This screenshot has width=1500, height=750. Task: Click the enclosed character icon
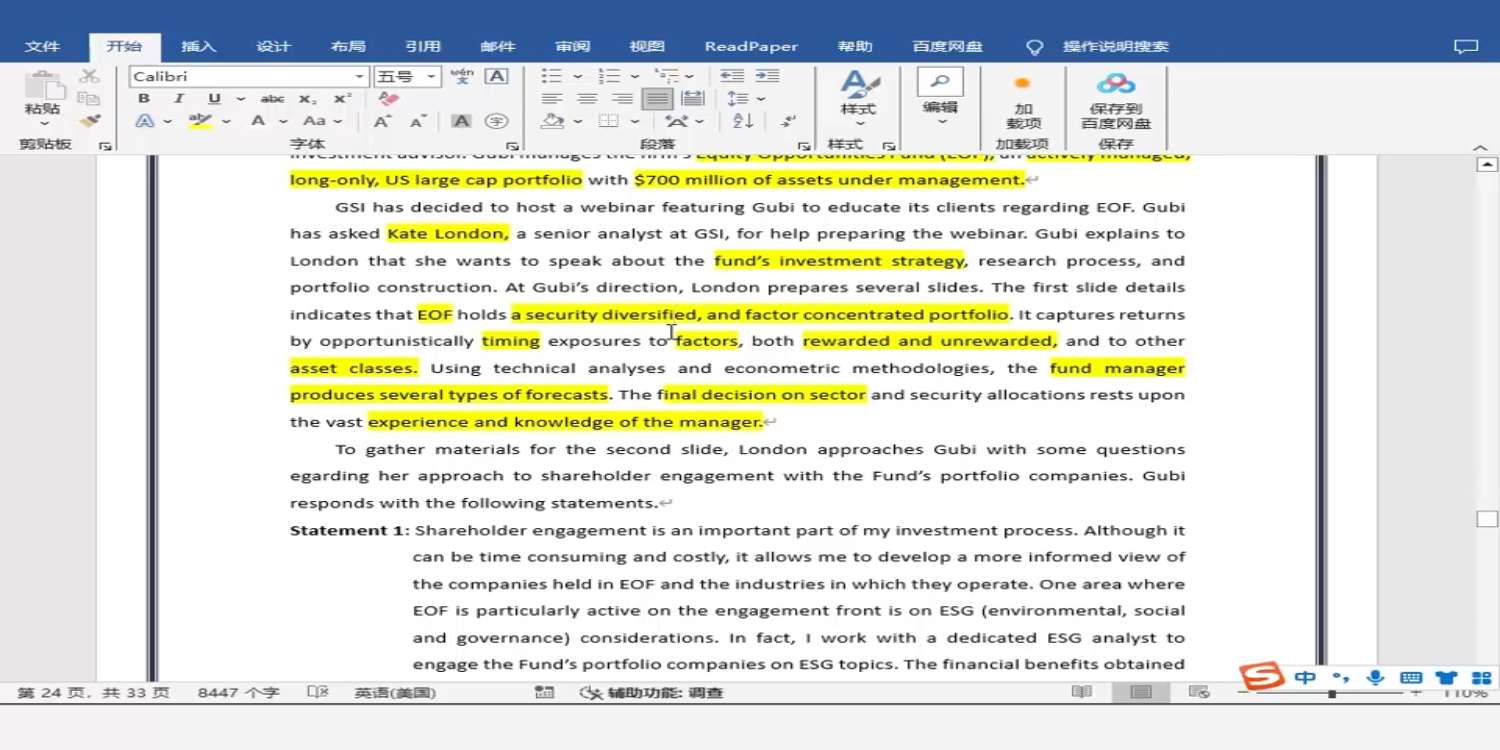[x=496, y=121]
